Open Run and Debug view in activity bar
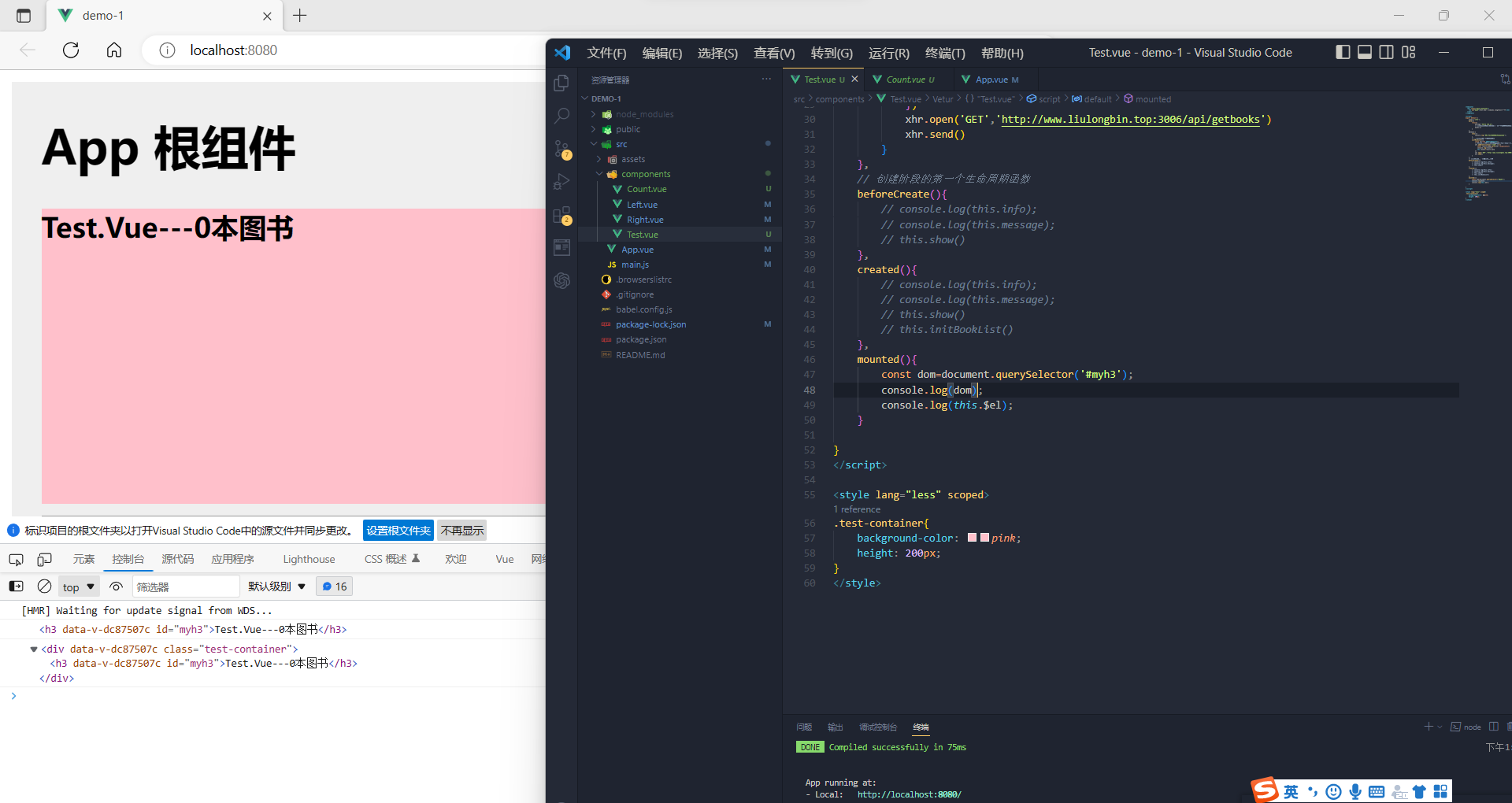Screen dimensions: 1512x803 pyautogui.click(x=561, y=182)
